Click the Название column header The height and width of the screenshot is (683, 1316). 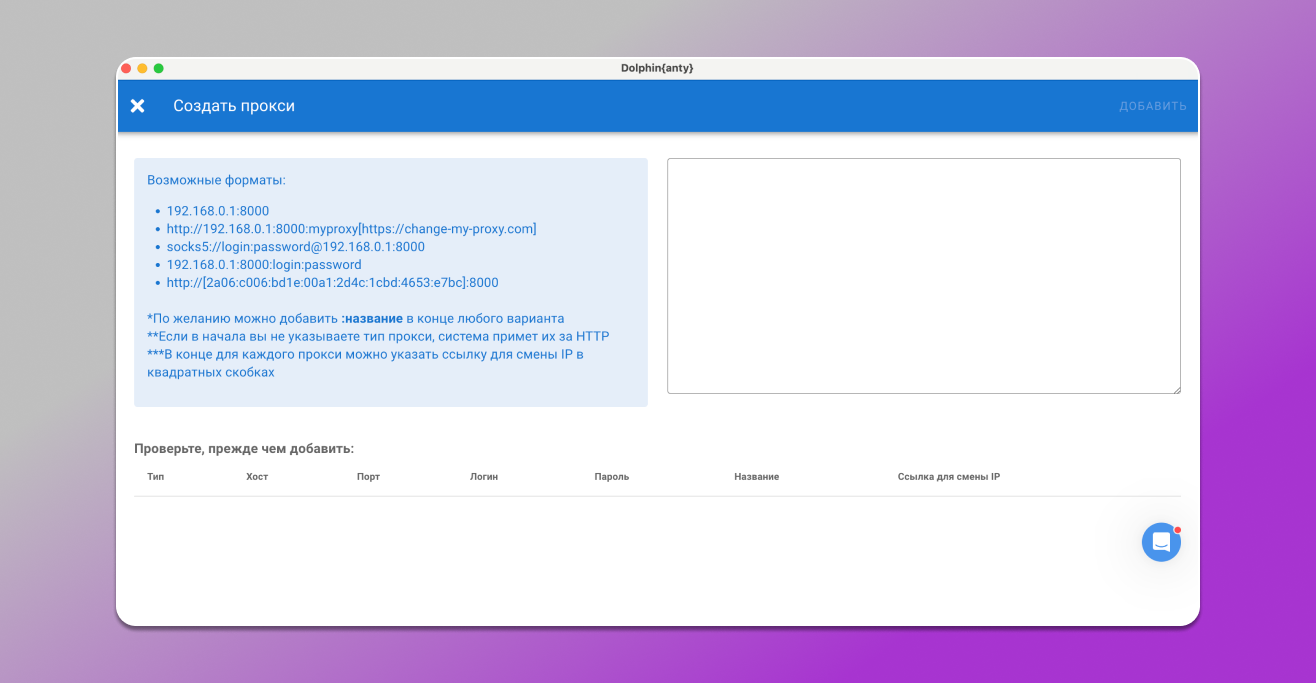(x=756, y=477)
